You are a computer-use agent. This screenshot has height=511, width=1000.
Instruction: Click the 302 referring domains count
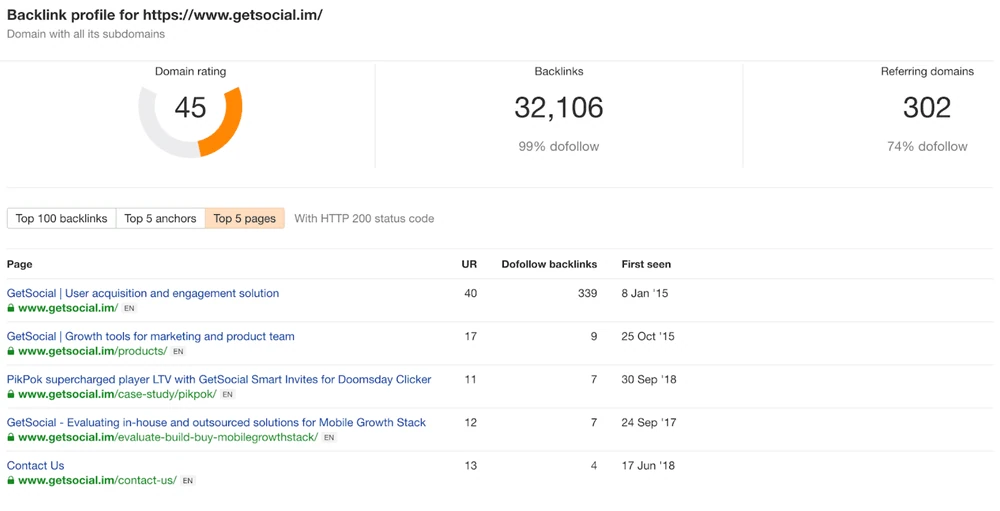927,108
